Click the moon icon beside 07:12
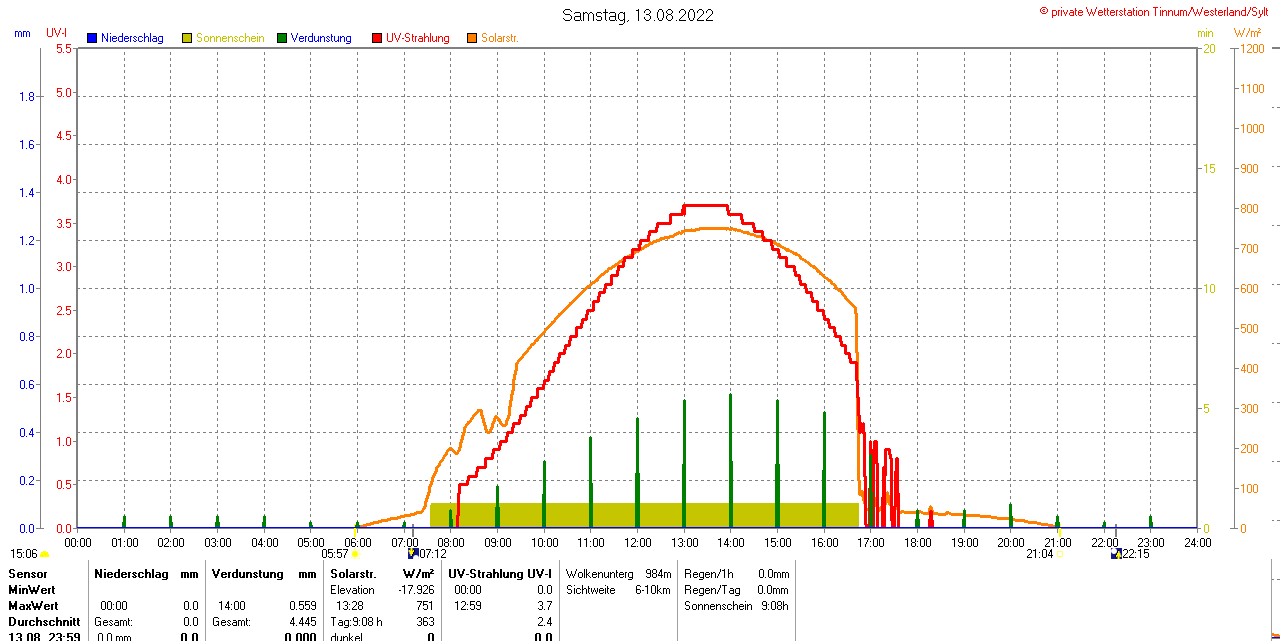 (x=412, y=553)
